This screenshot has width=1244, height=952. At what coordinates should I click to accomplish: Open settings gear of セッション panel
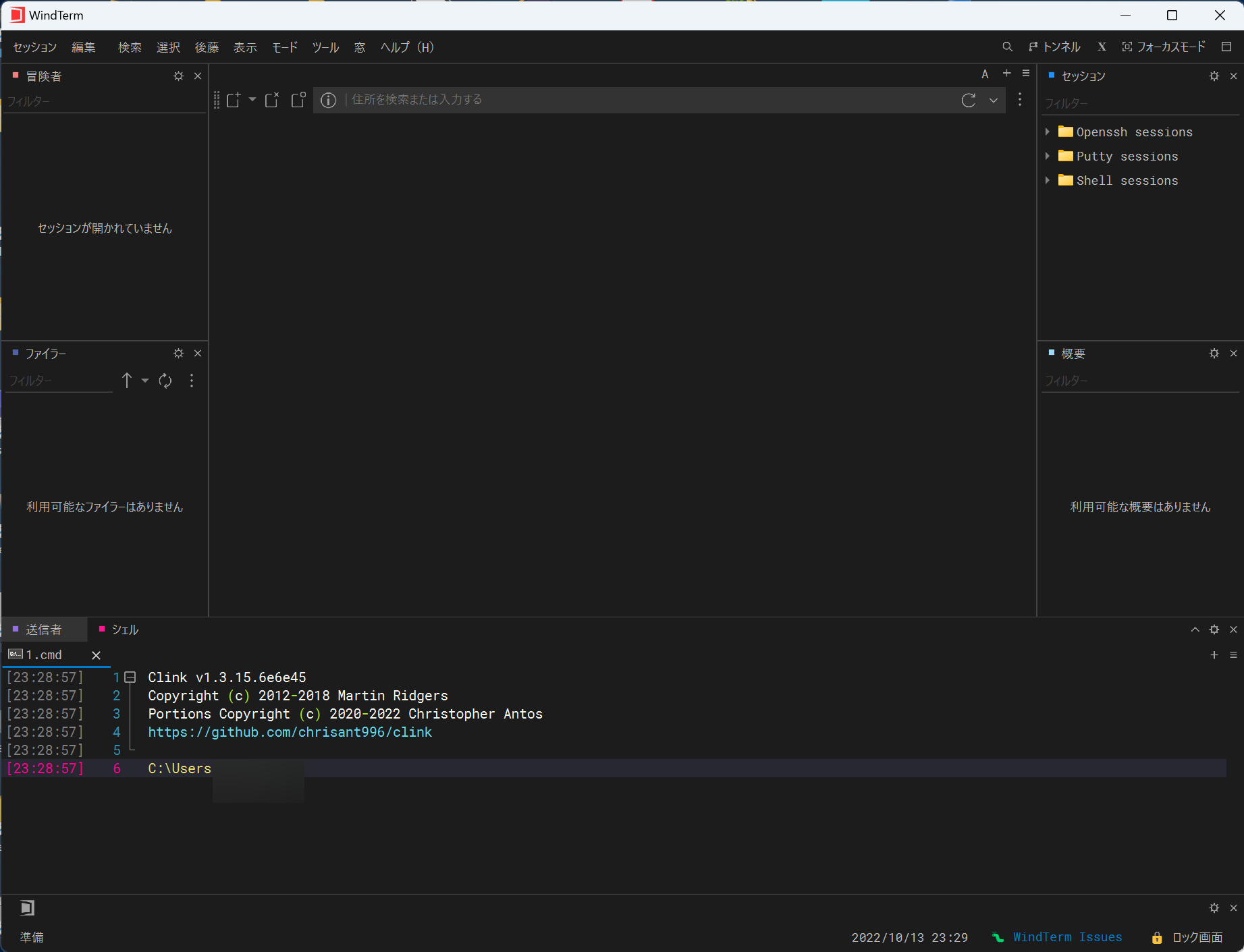click(x=1214, y=76)
